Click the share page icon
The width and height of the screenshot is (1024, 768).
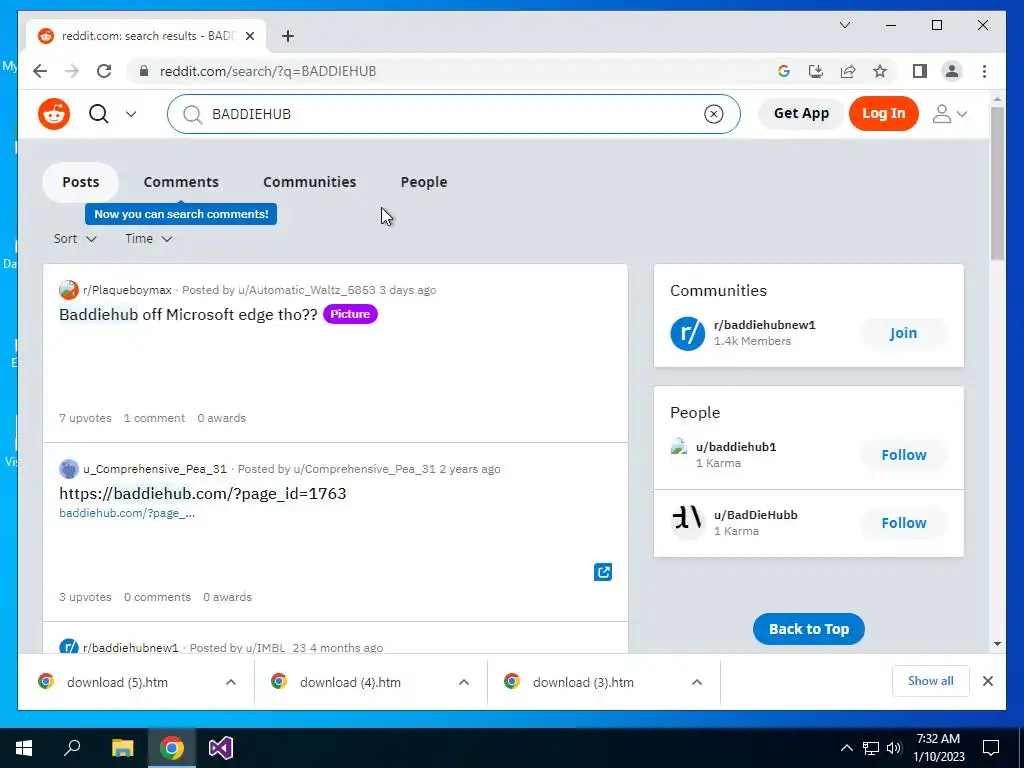(848, 71)
